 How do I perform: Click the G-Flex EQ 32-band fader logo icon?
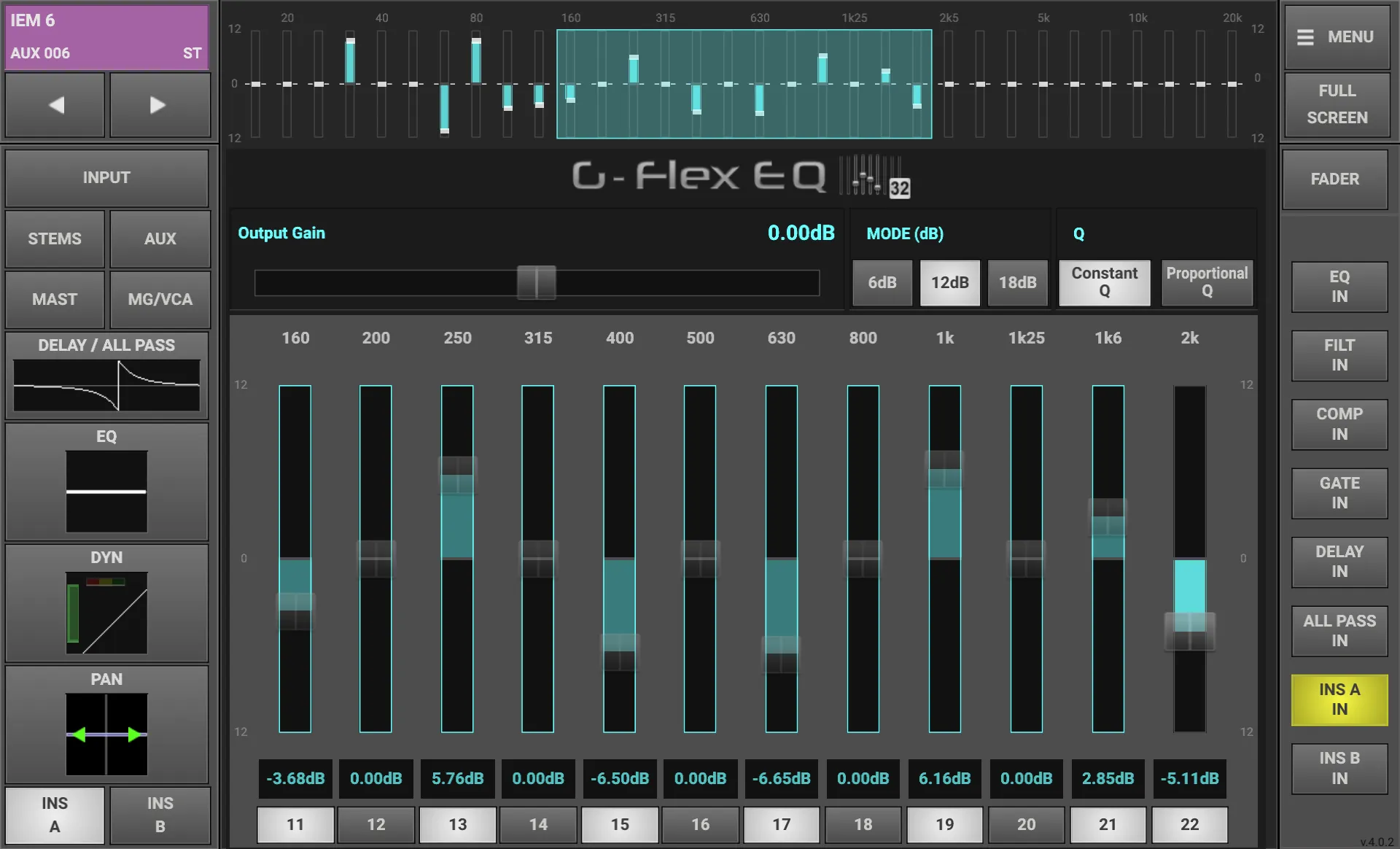pos(874,177)
